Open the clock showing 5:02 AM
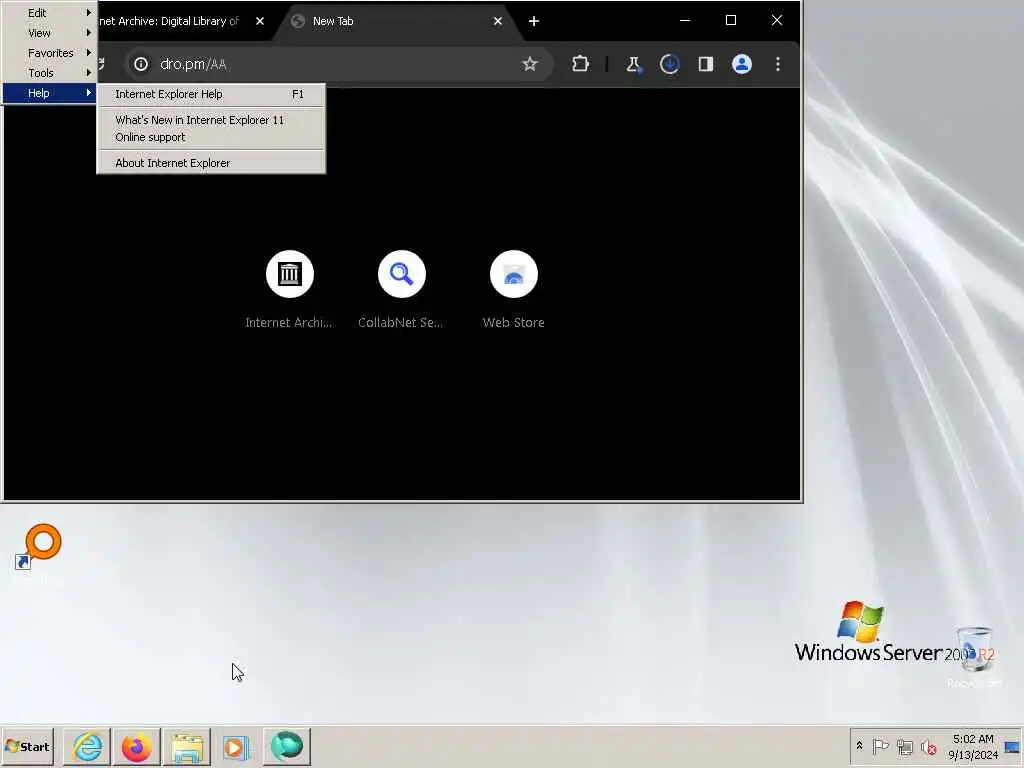This screenshot has height=768, width=1024. (x=973, y=746)
